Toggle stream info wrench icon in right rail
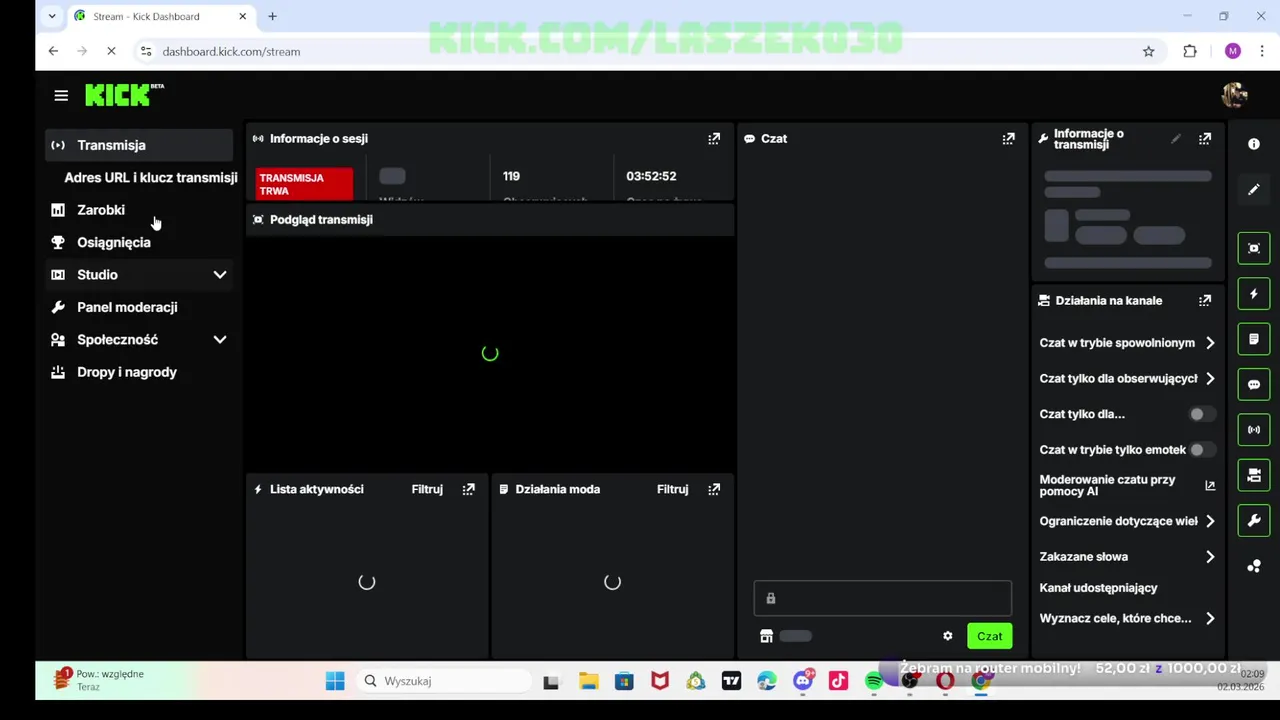1280x720 pixels. click(1254, 521)
